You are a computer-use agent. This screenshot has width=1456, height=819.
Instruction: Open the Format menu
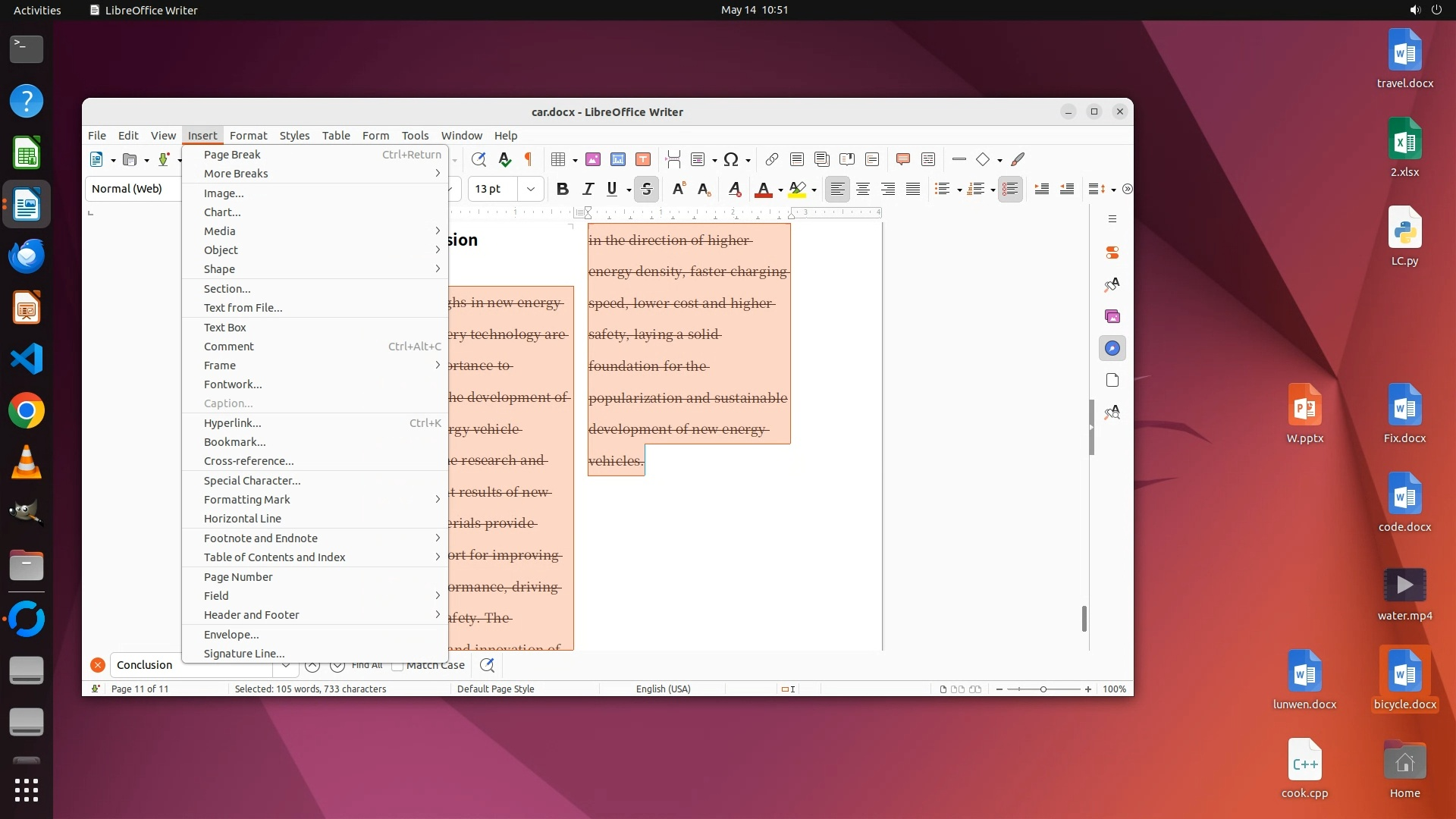(248, 136)
